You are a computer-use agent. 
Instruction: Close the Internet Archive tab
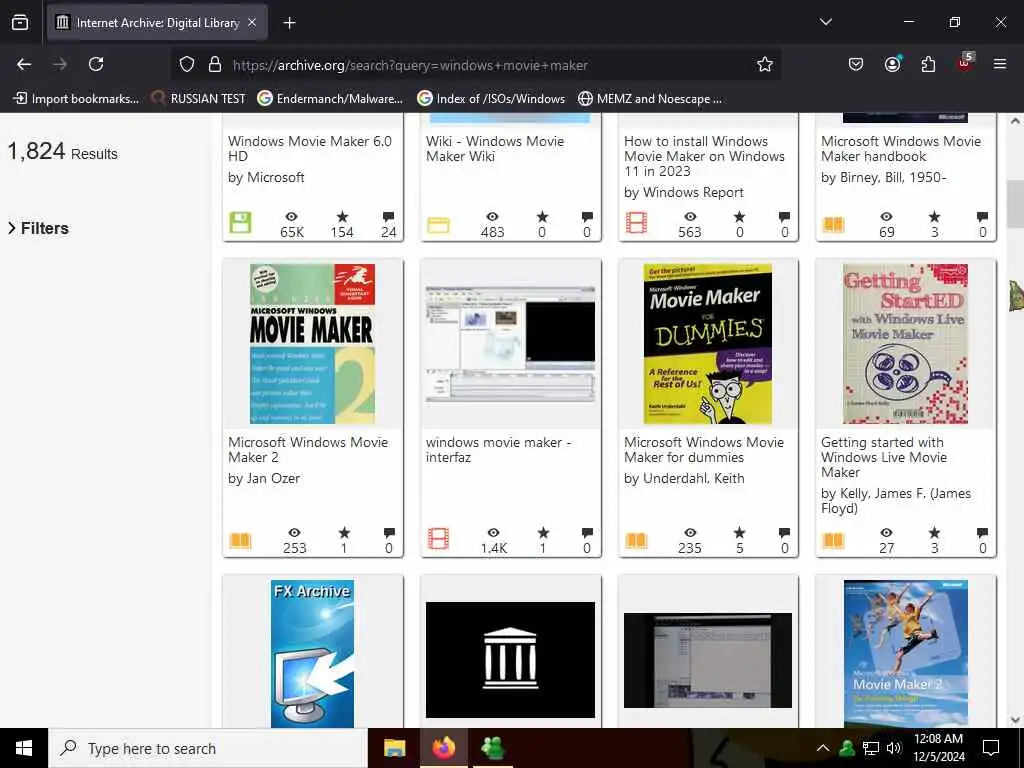coord(252,23)
